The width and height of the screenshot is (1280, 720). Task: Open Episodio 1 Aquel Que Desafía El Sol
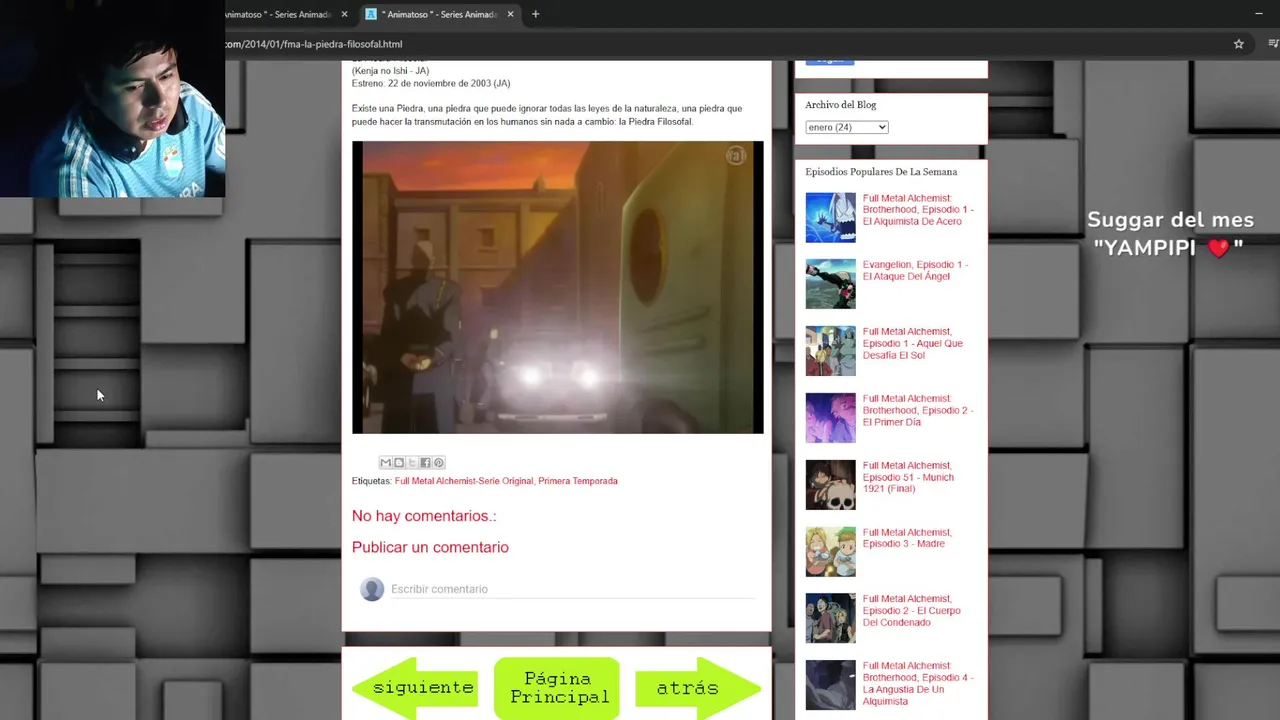pyautogui.click(x=913, y=343)
